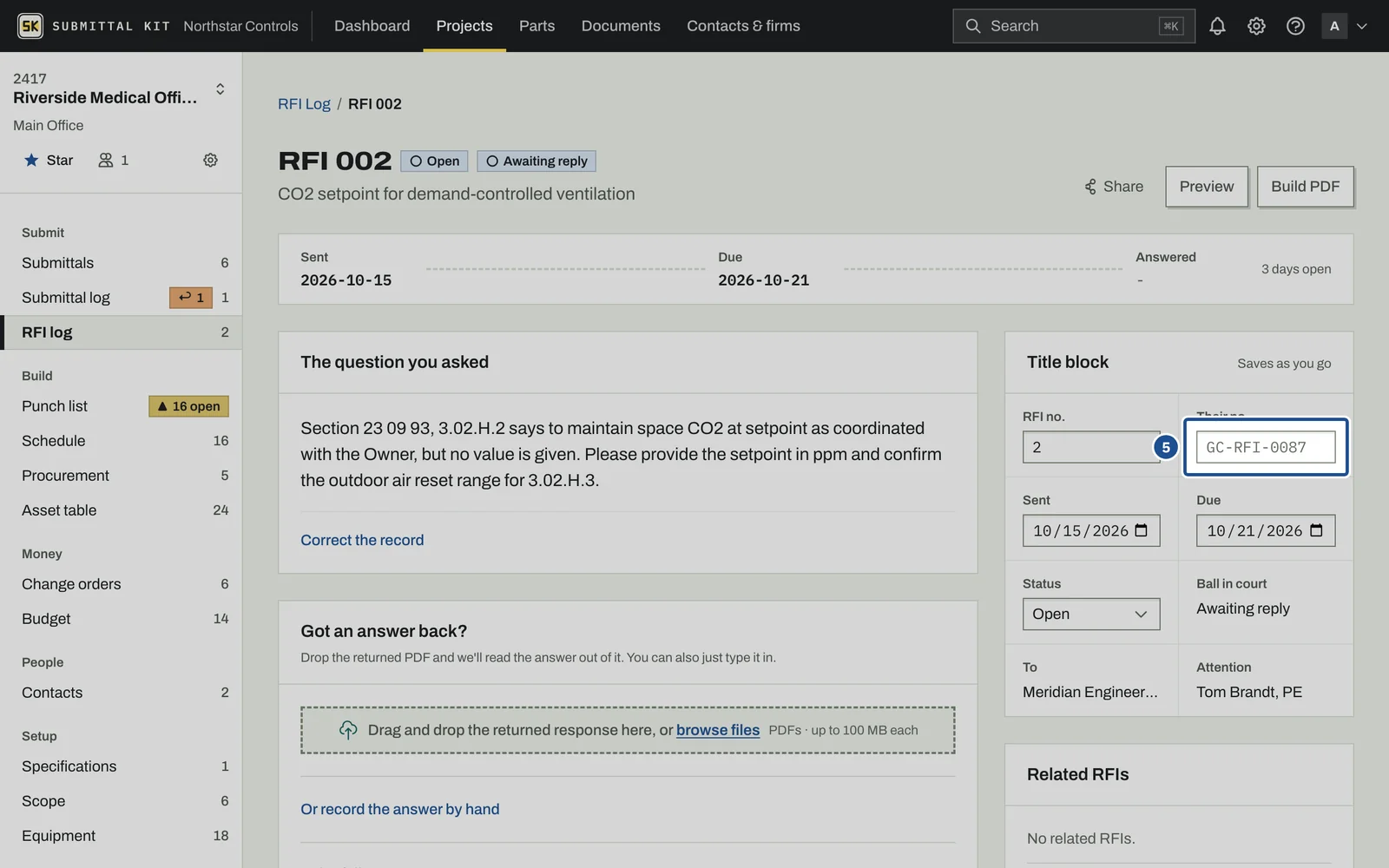Click the text 3 days open

[x=1296, y=269]
